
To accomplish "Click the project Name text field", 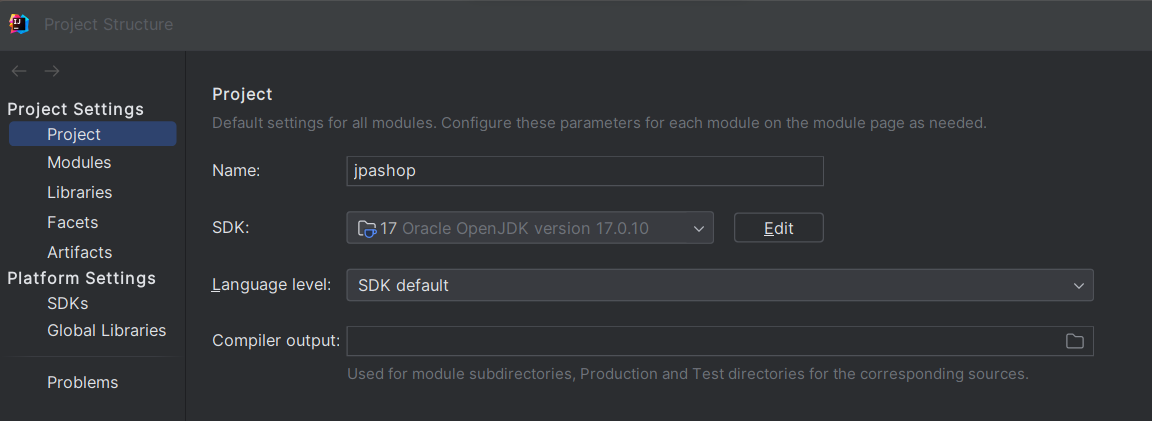I will [584, 171].
